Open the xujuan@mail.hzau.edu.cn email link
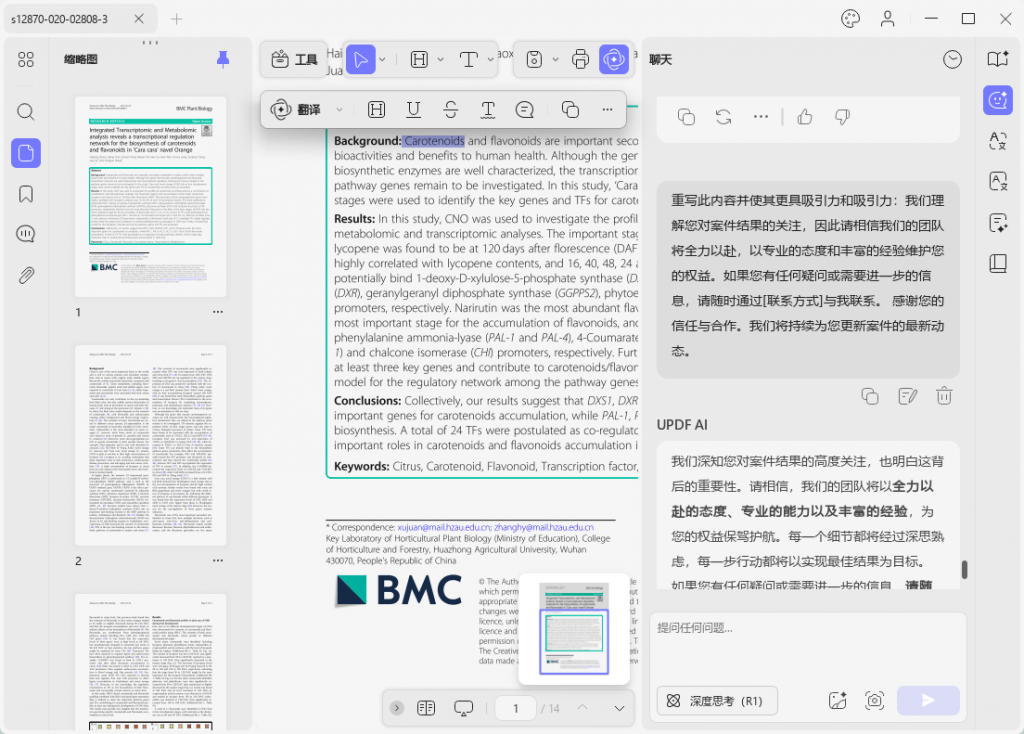1024x734 pixels. pos(444,527)
